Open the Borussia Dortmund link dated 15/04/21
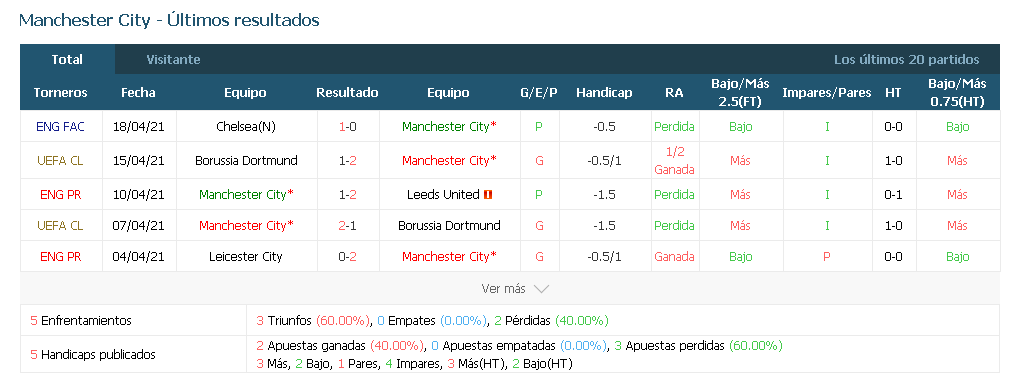This screenshot has width=1017, height=383. coord(246,161)
